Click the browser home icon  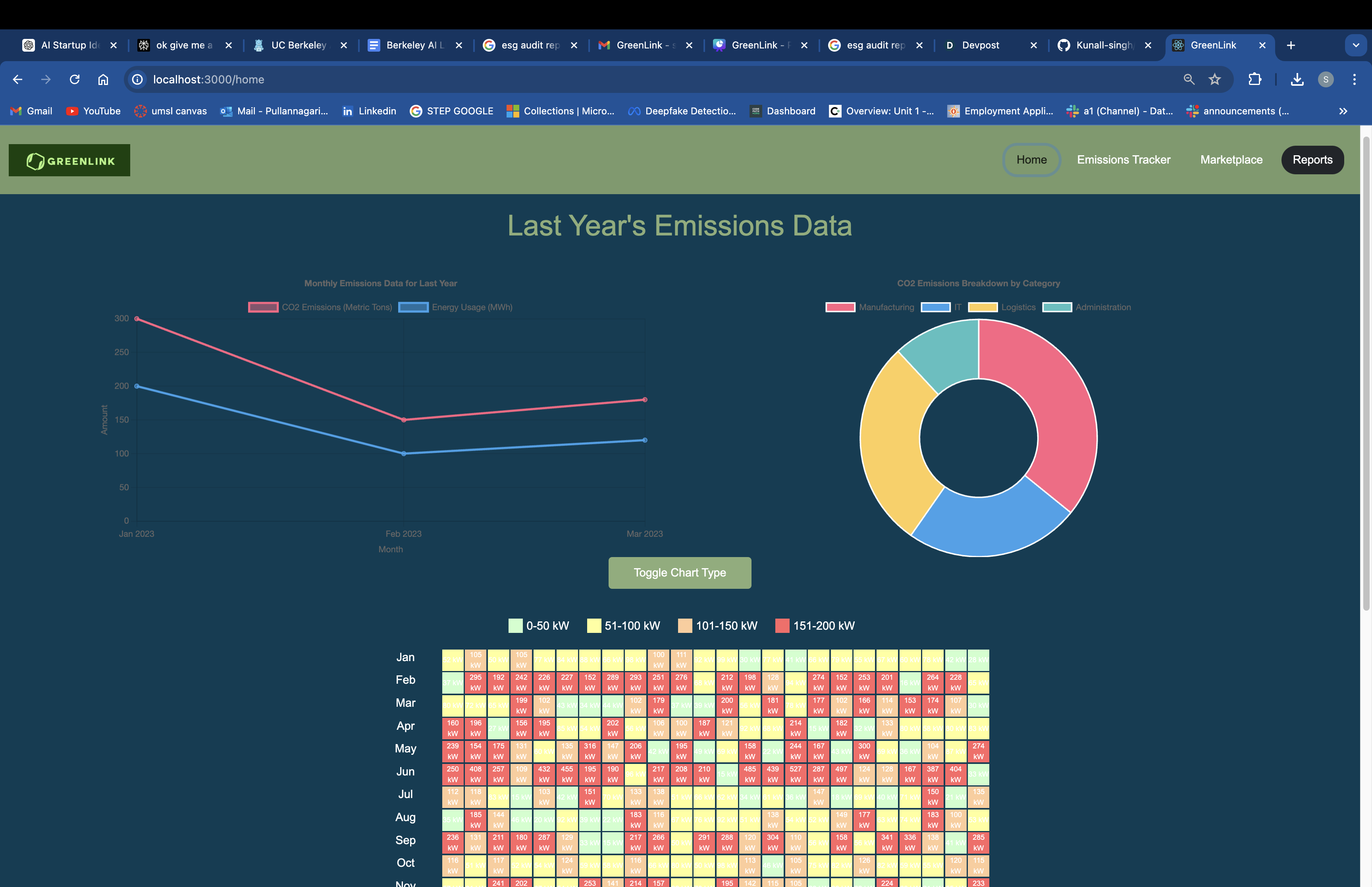[x=103, y=79]
